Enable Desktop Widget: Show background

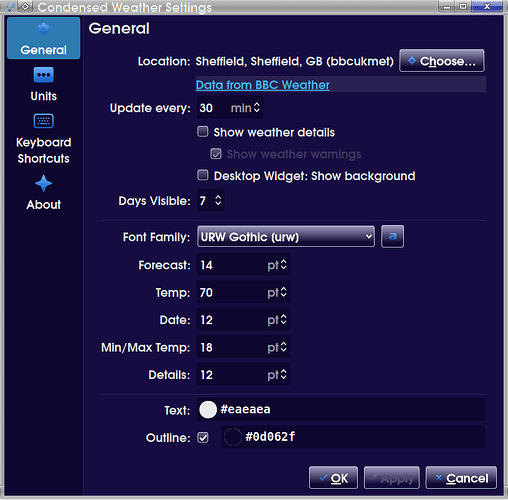coord(203,175)
